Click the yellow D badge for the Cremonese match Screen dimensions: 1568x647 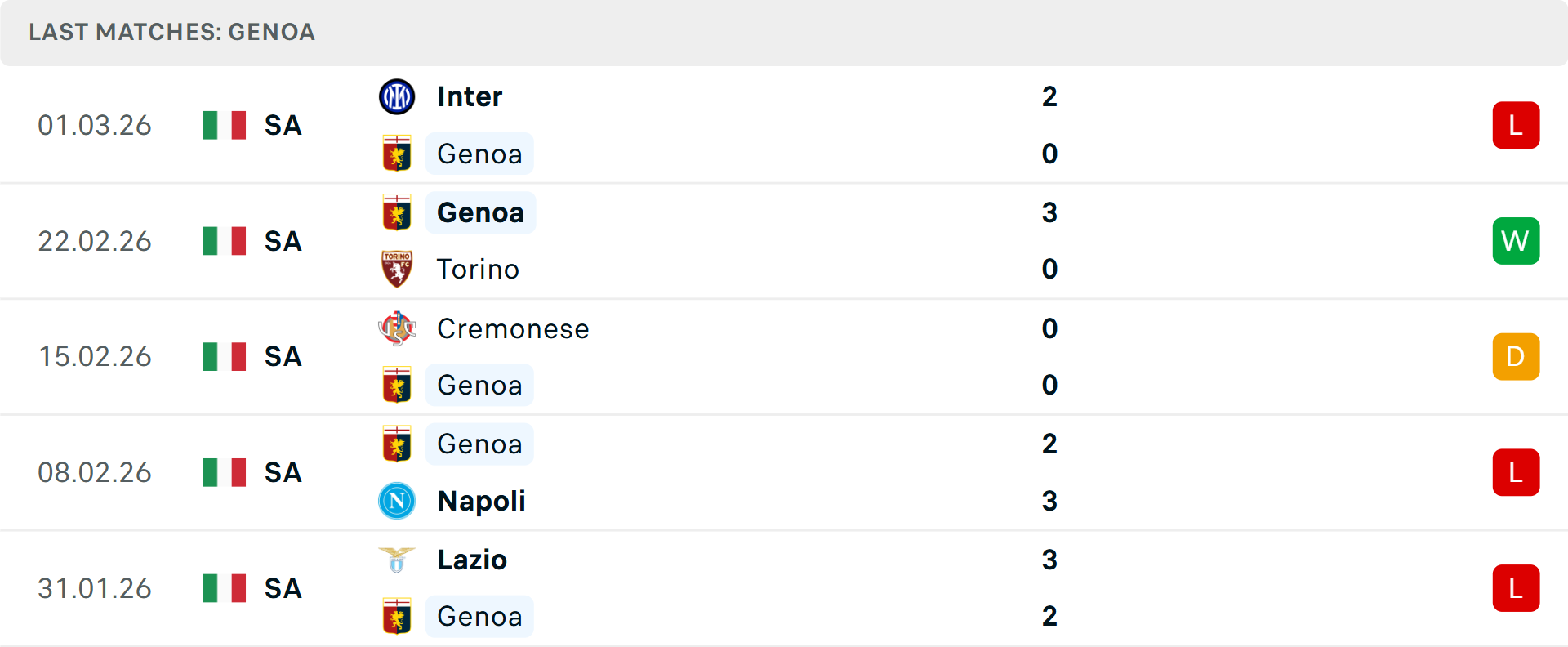1516,356
